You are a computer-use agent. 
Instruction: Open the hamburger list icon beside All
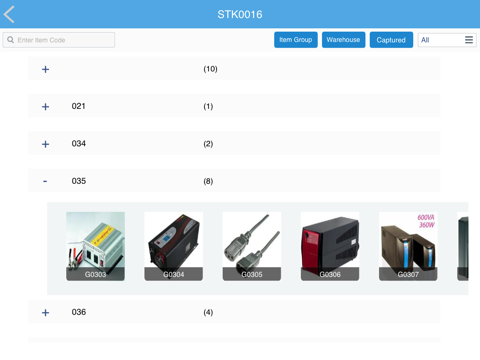click(469, 40)
